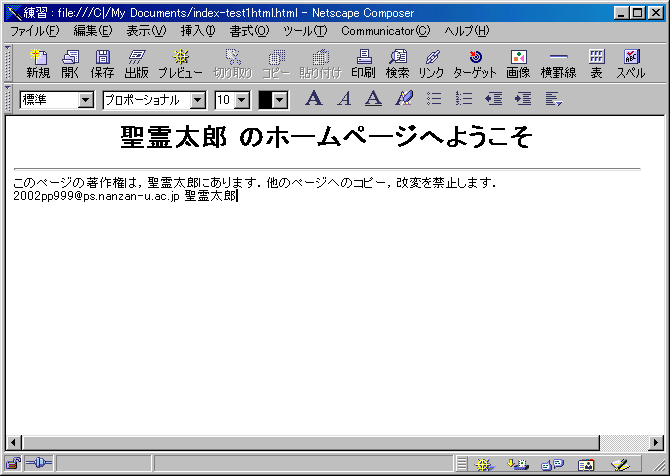The height and width of the screenshot is (476, 670).
Task: Open the alignment dropdown
Action: (554, 99)
